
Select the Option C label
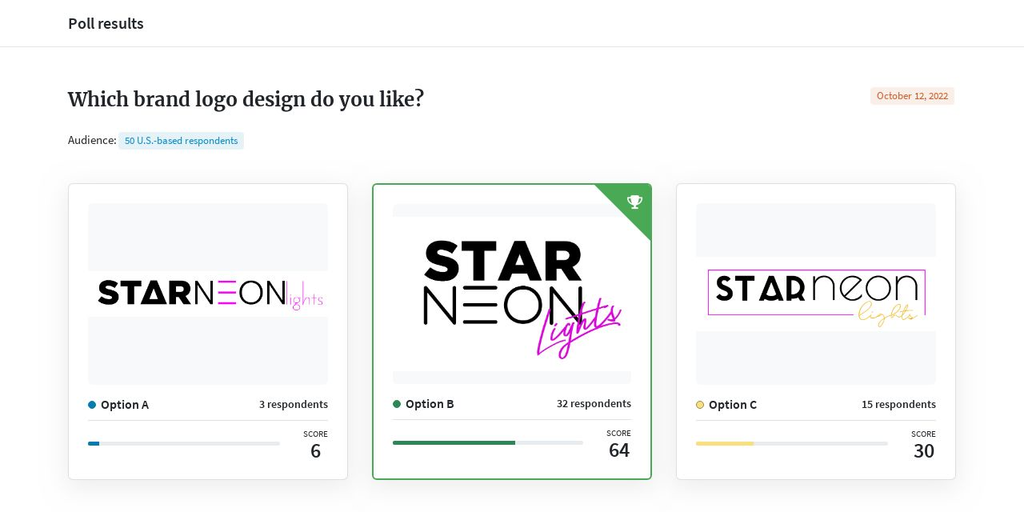[x=732, y=405]
